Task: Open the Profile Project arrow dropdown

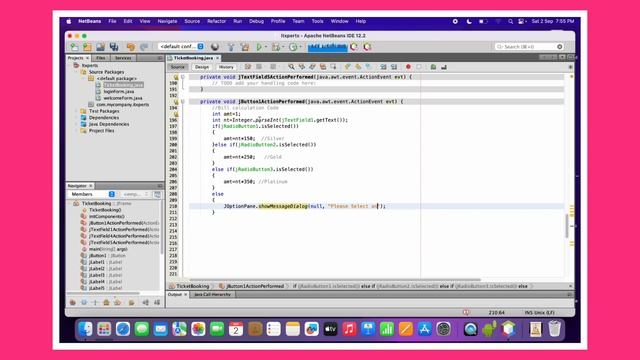Action: 300,47
